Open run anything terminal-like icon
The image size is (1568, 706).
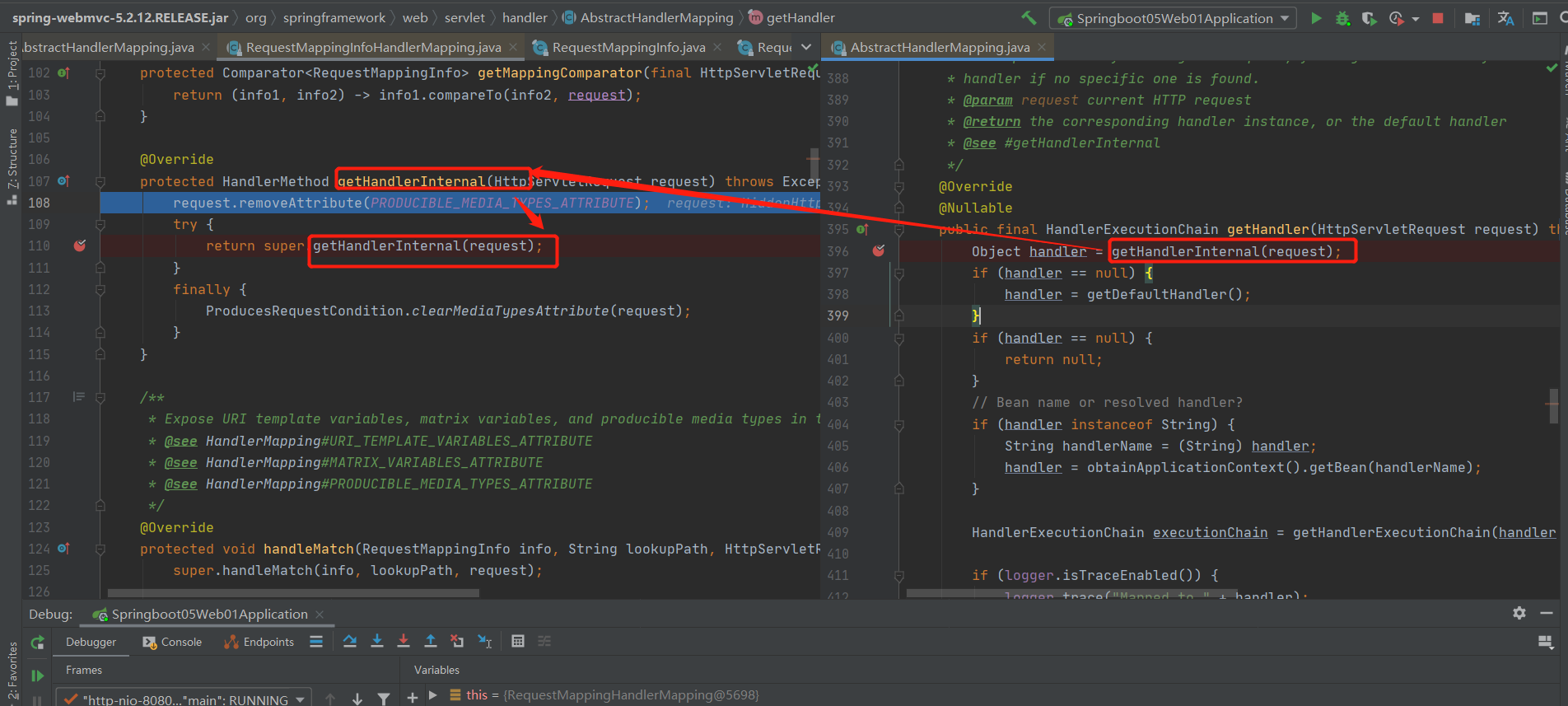coord(1539,18)
